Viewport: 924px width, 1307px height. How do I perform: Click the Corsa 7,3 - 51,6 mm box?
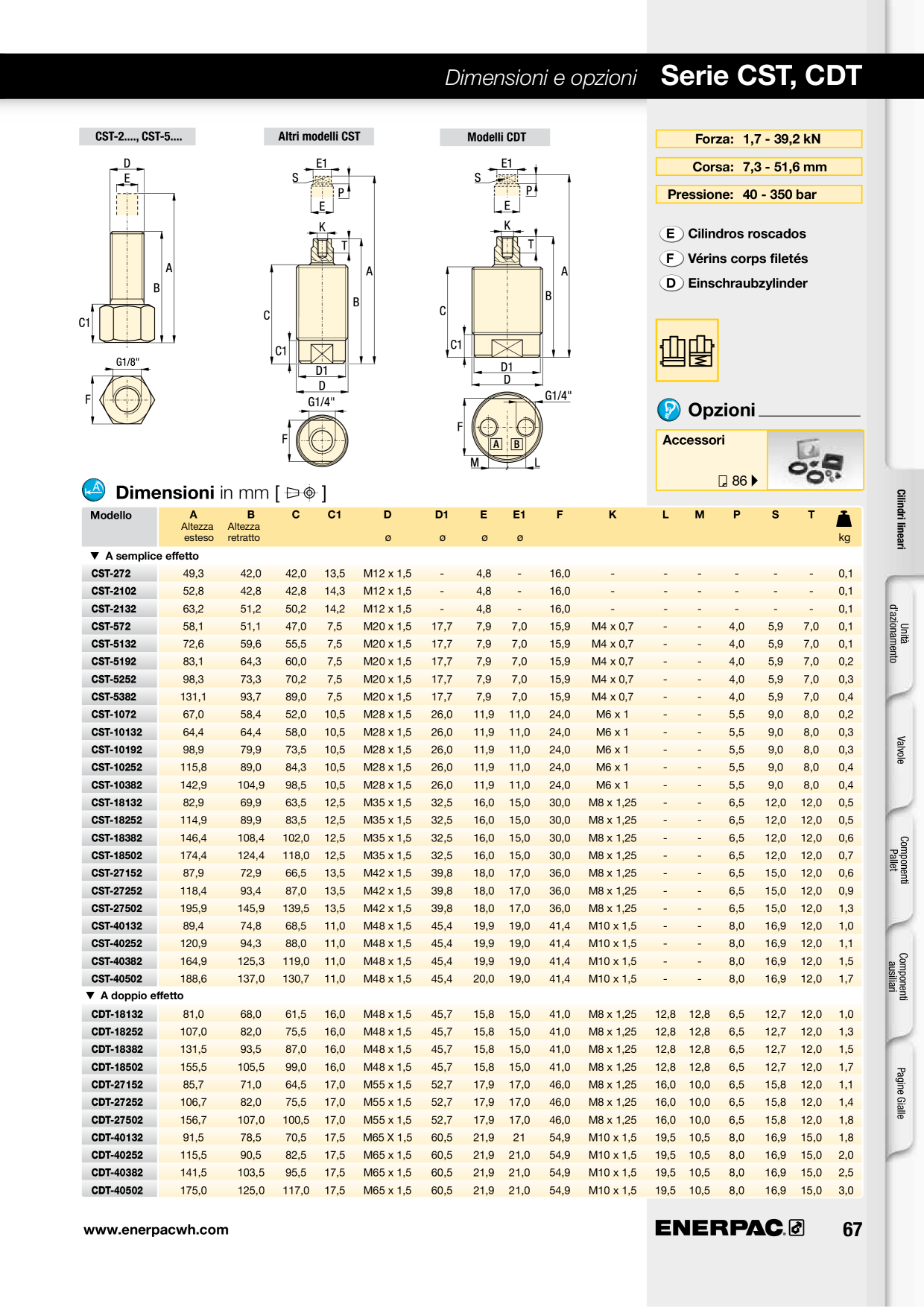pos(759,167)
